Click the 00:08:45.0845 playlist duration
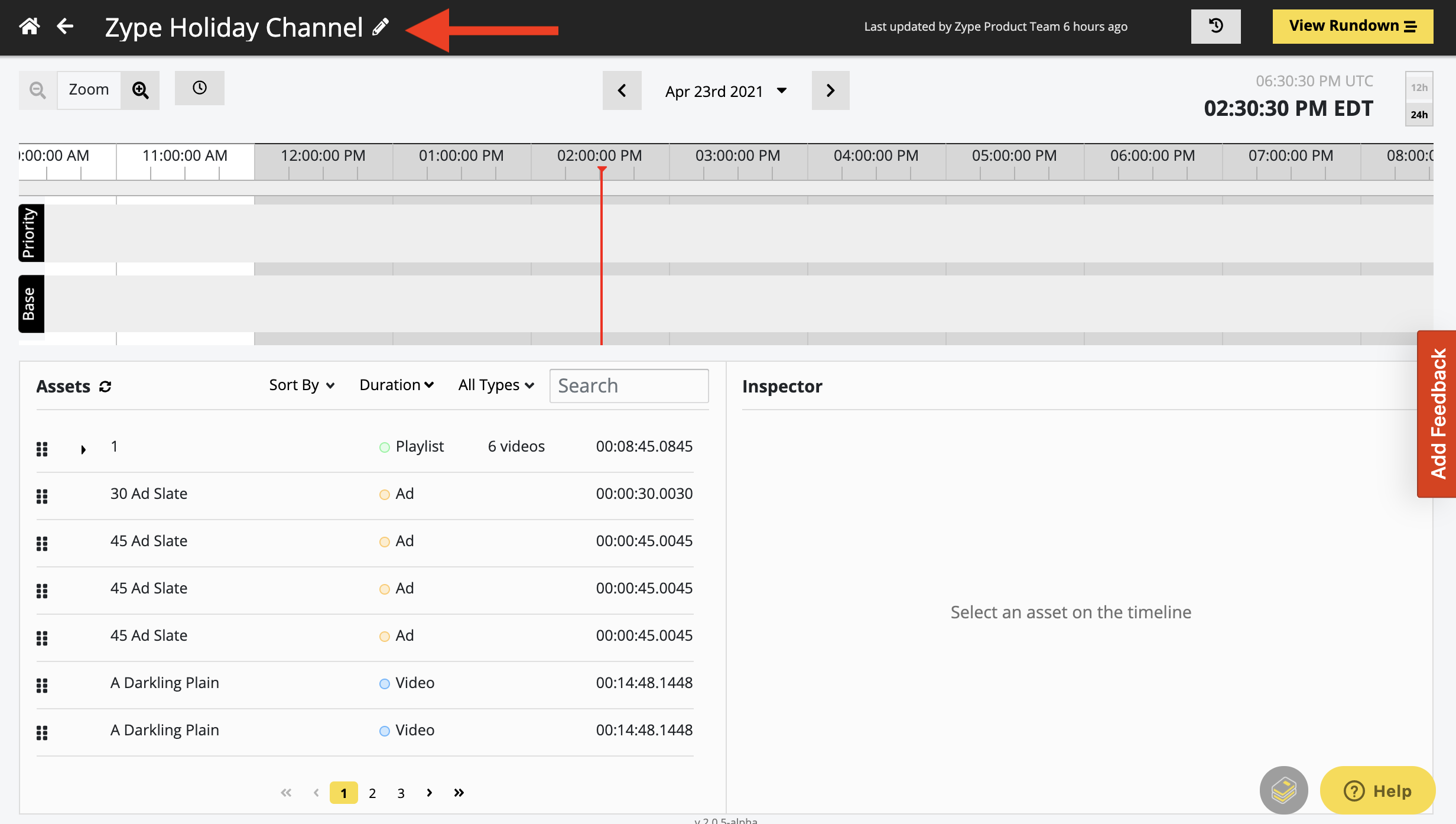The width and height of the screenshot is (1456, 824). [x=644, y=446]
